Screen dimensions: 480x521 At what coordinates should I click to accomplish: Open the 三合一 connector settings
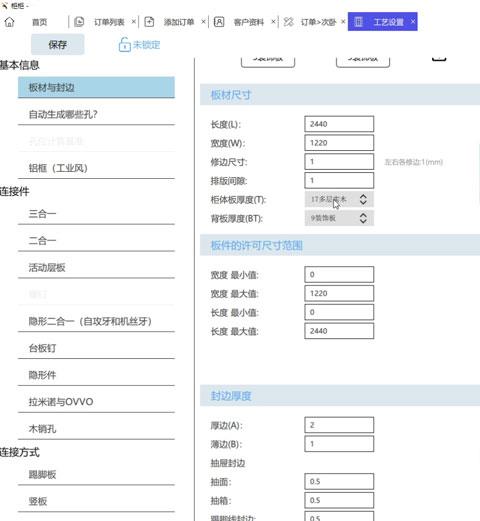click(x=96, y=214)
